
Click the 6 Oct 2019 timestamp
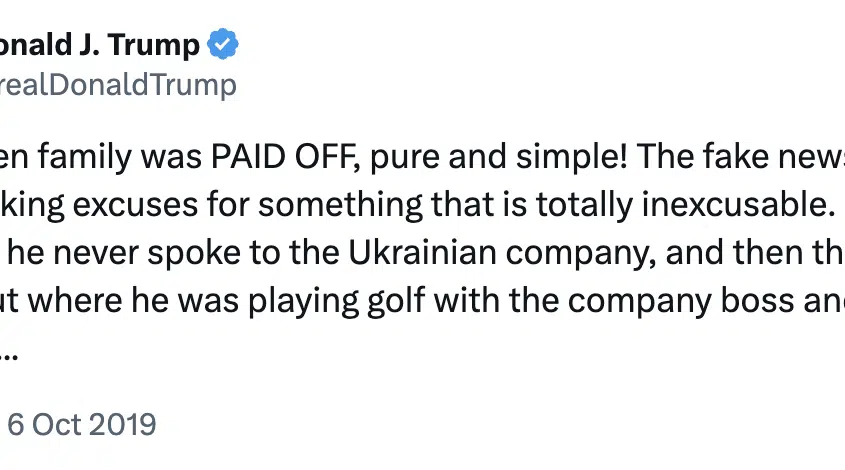[x=81, y=425]
